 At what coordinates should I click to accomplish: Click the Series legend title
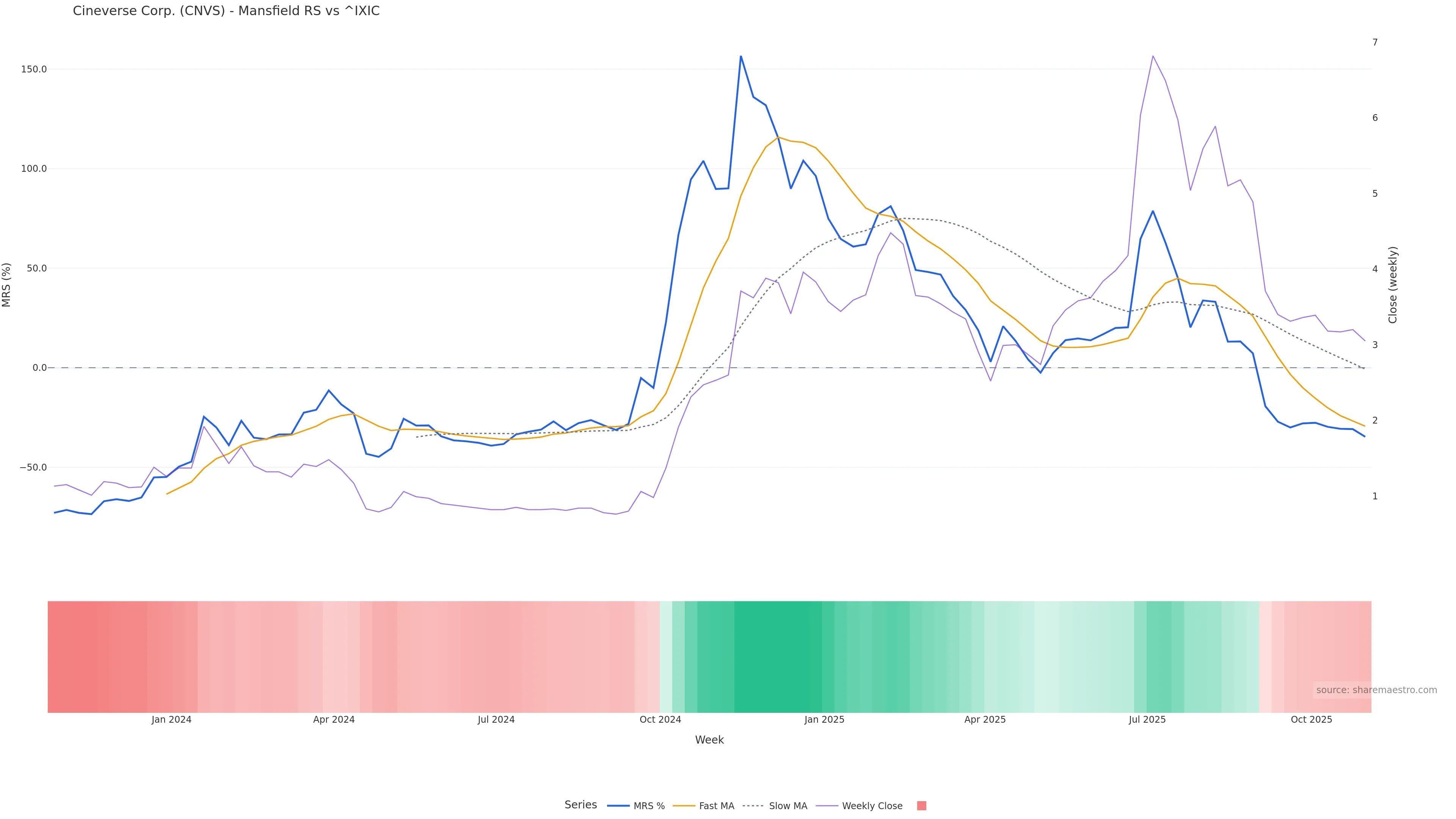point(581,805)
